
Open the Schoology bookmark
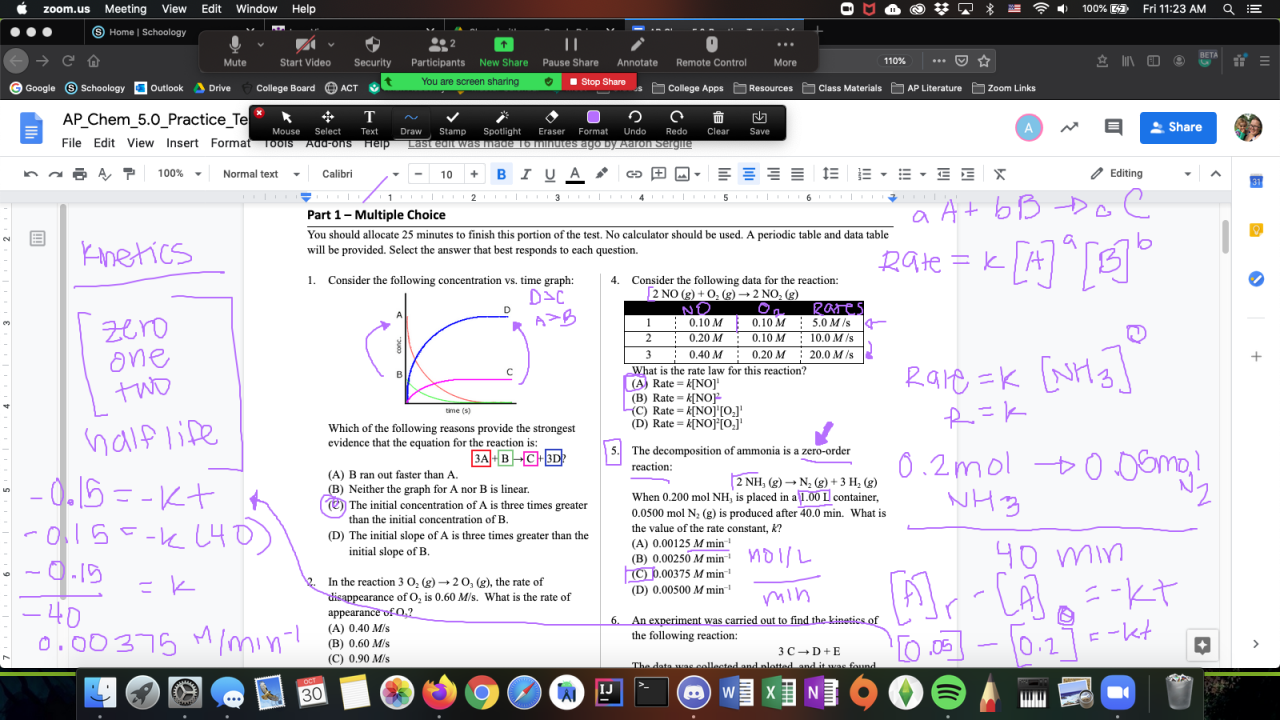coord(95,88)
